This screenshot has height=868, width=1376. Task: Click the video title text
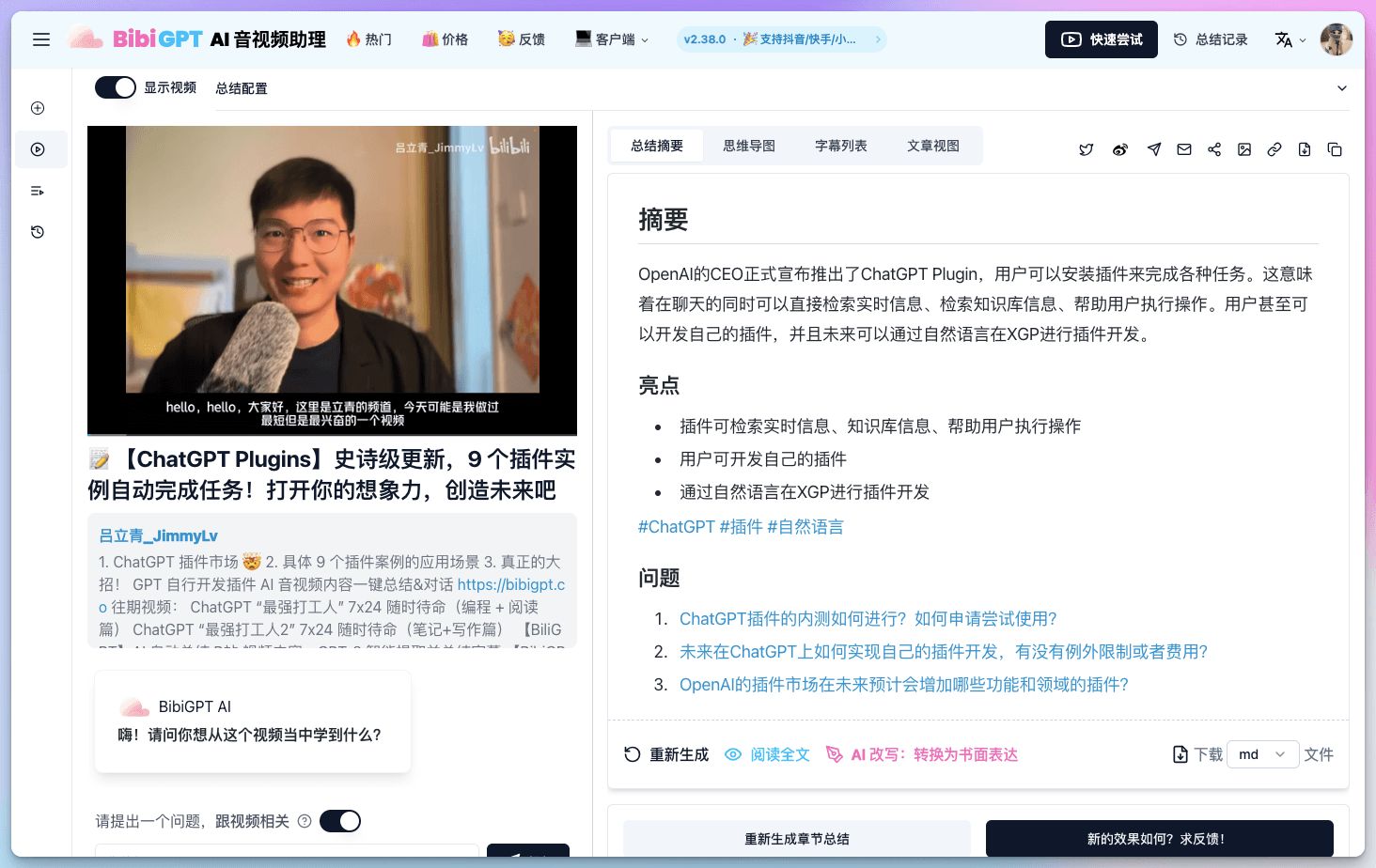click(x=332, y=474)
